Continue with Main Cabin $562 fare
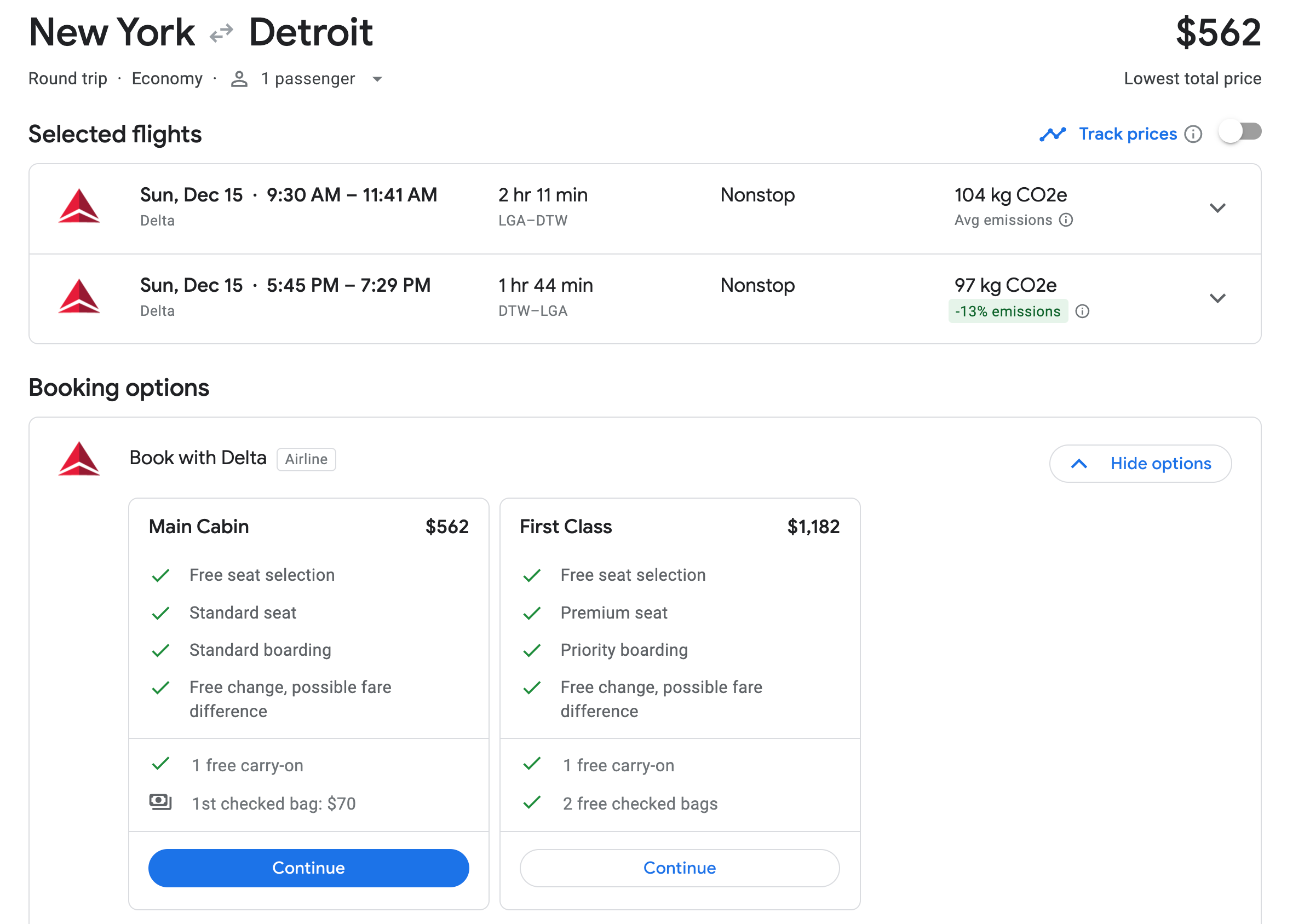This screenshot has width=1310, height=924. pyautogui.click(x=309, y=868)
